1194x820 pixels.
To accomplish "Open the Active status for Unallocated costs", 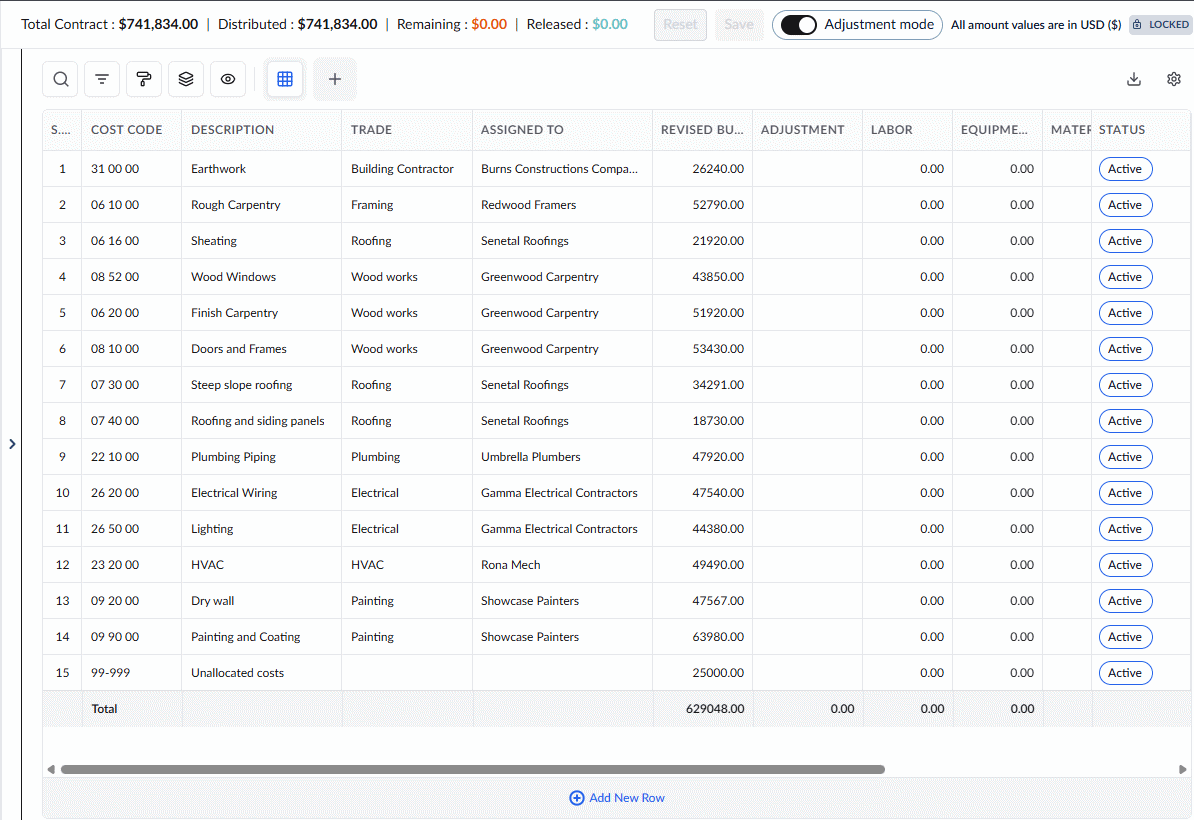I will 1125,673.
